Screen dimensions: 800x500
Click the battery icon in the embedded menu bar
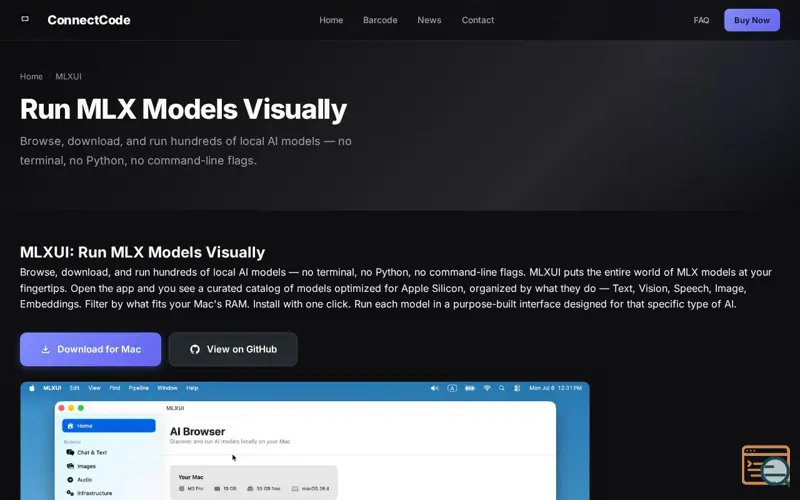click(470, 388)
